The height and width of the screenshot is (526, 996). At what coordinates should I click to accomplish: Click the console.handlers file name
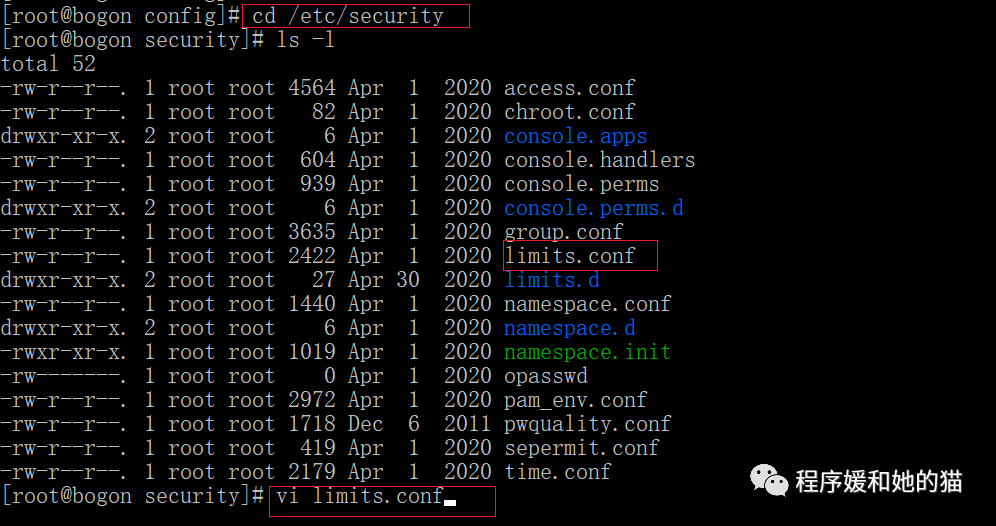(599, 160)
